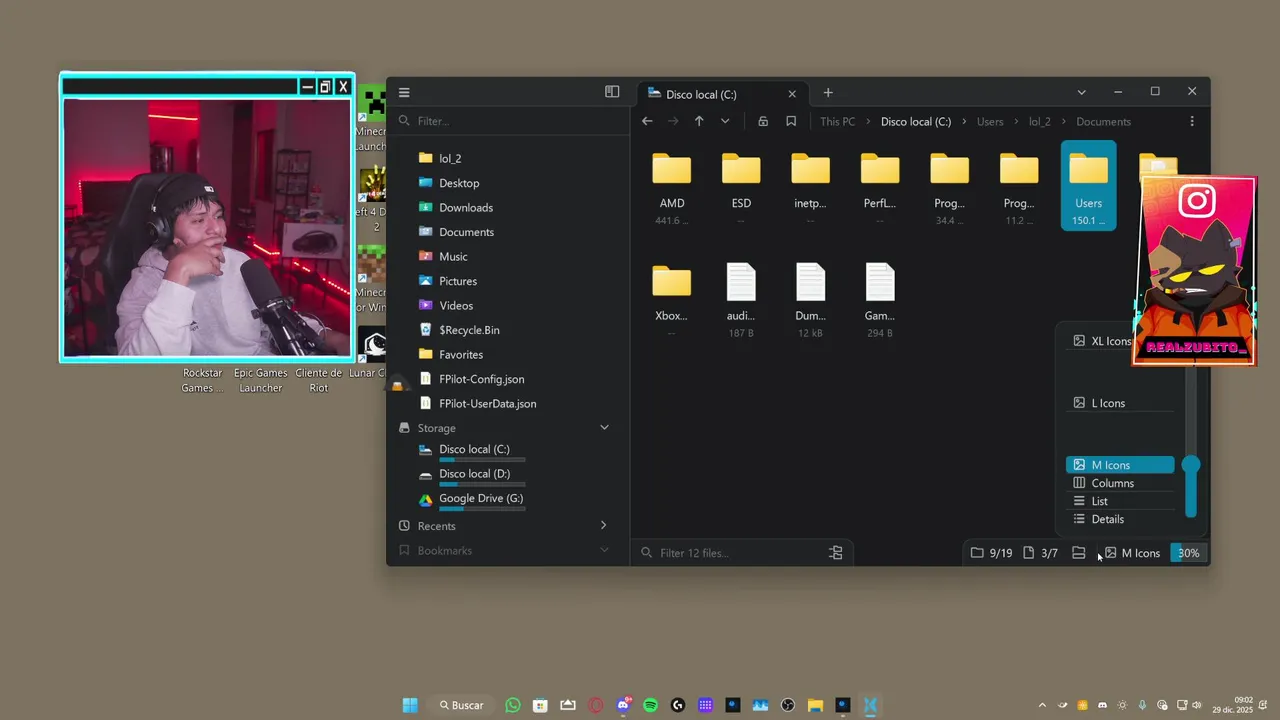1280x720 pixels.
Task: Toggle the group layout icon in status bar
Action: pyautogui.click(x=1078, y=553)
